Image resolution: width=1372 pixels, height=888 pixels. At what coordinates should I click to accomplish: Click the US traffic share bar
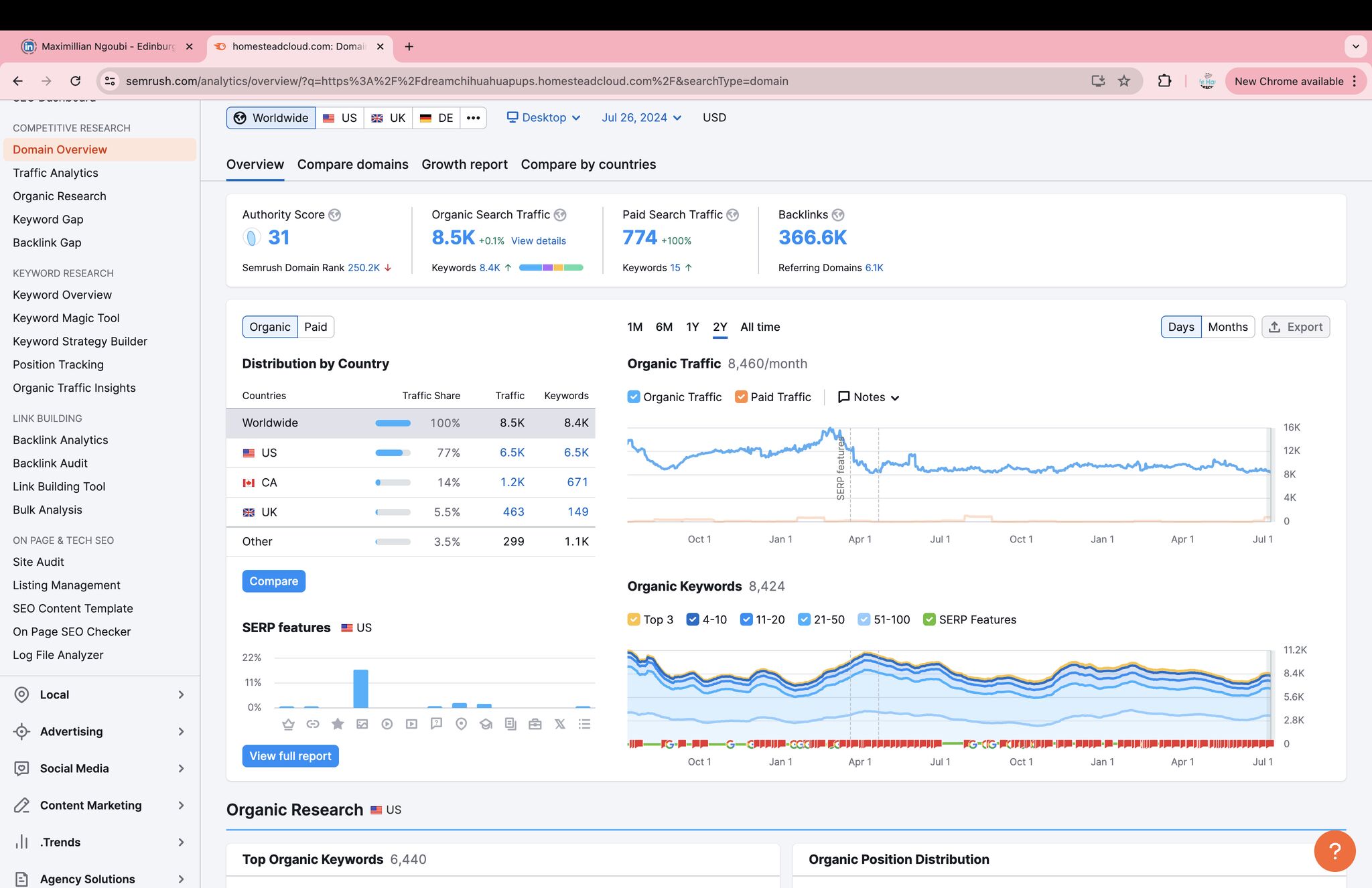393,453
